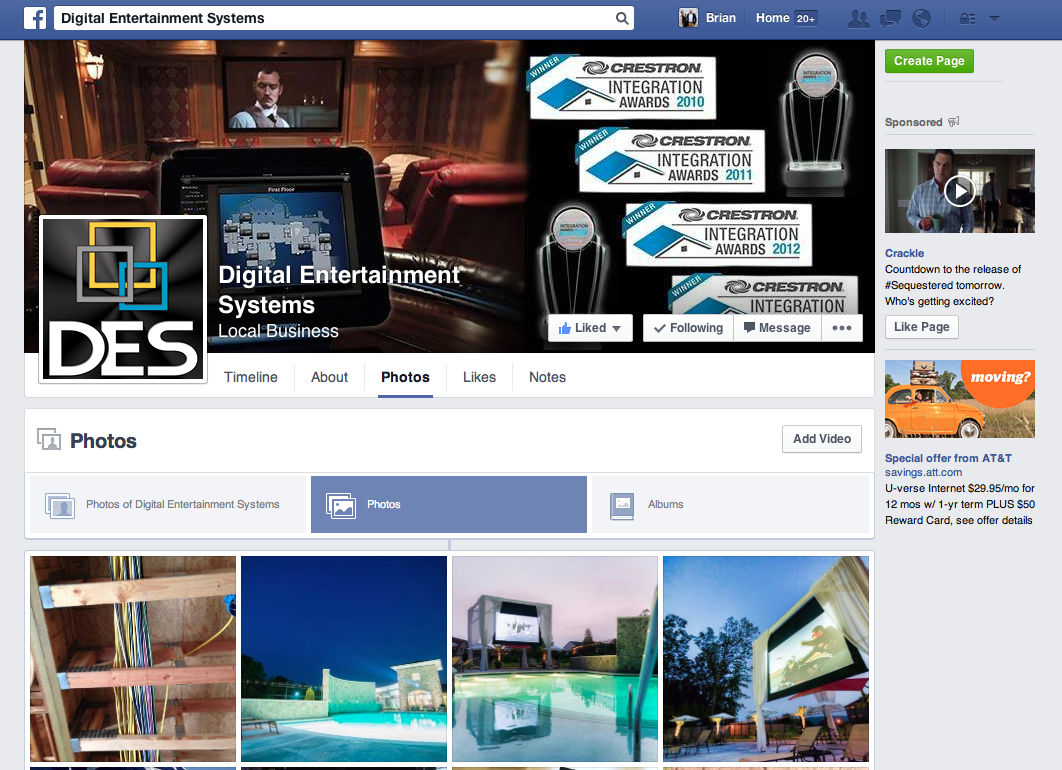This screenshot has height=770, width=1062.
Task: Click the search magnifier icon
Action: point(622,18)
